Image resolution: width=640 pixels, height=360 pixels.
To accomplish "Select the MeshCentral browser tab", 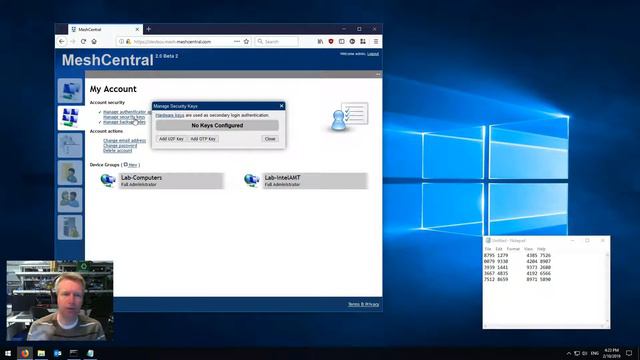I will click(x=104, y=29).
